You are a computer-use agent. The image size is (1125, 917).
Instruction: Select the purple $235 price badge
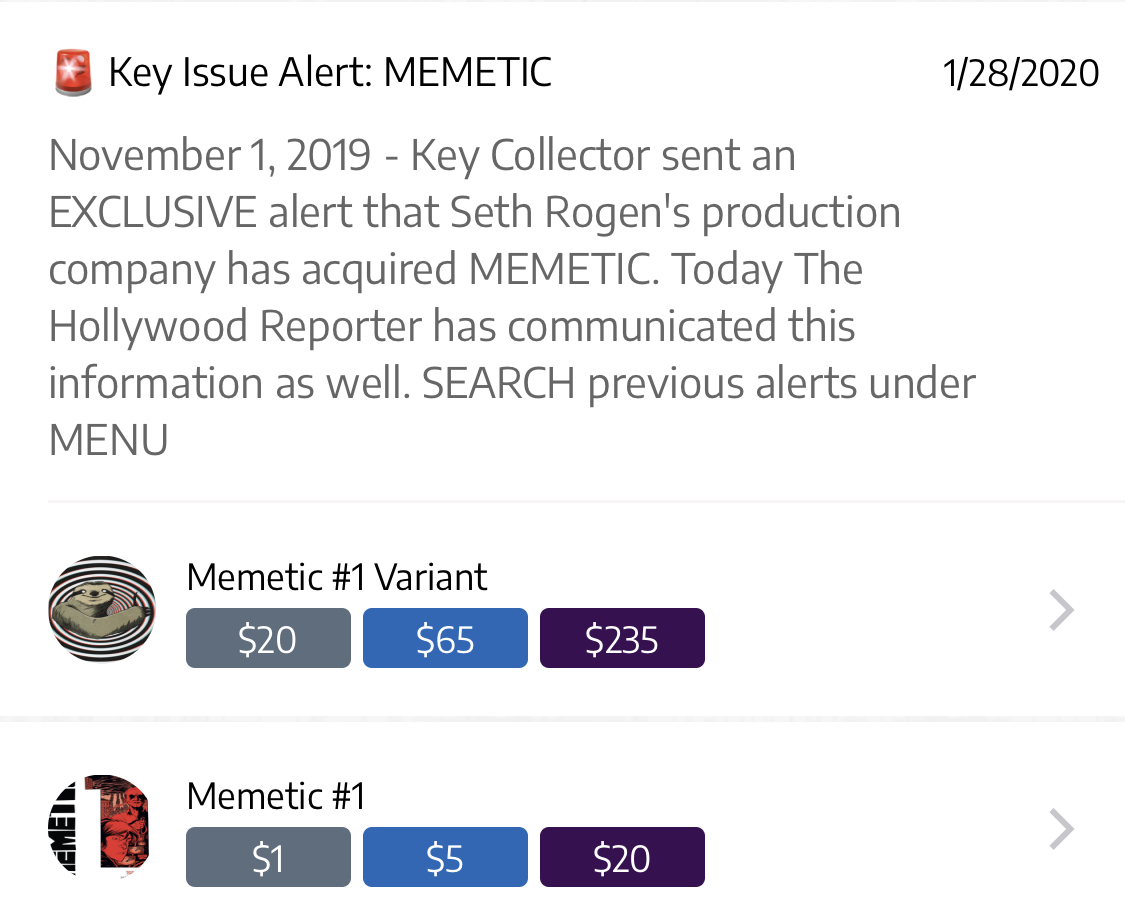[622, 639]
